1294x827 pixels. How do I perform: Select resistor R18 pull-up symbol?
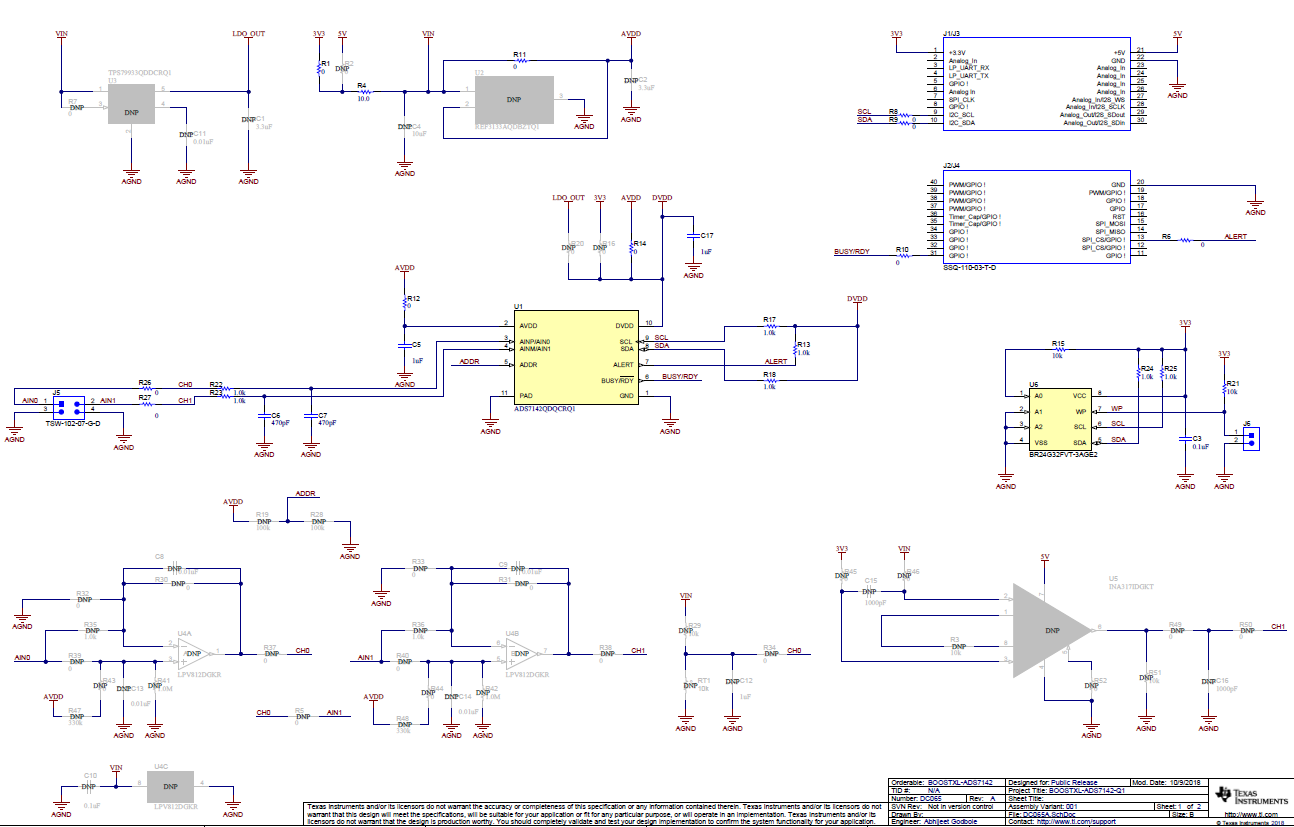[769, 380]
